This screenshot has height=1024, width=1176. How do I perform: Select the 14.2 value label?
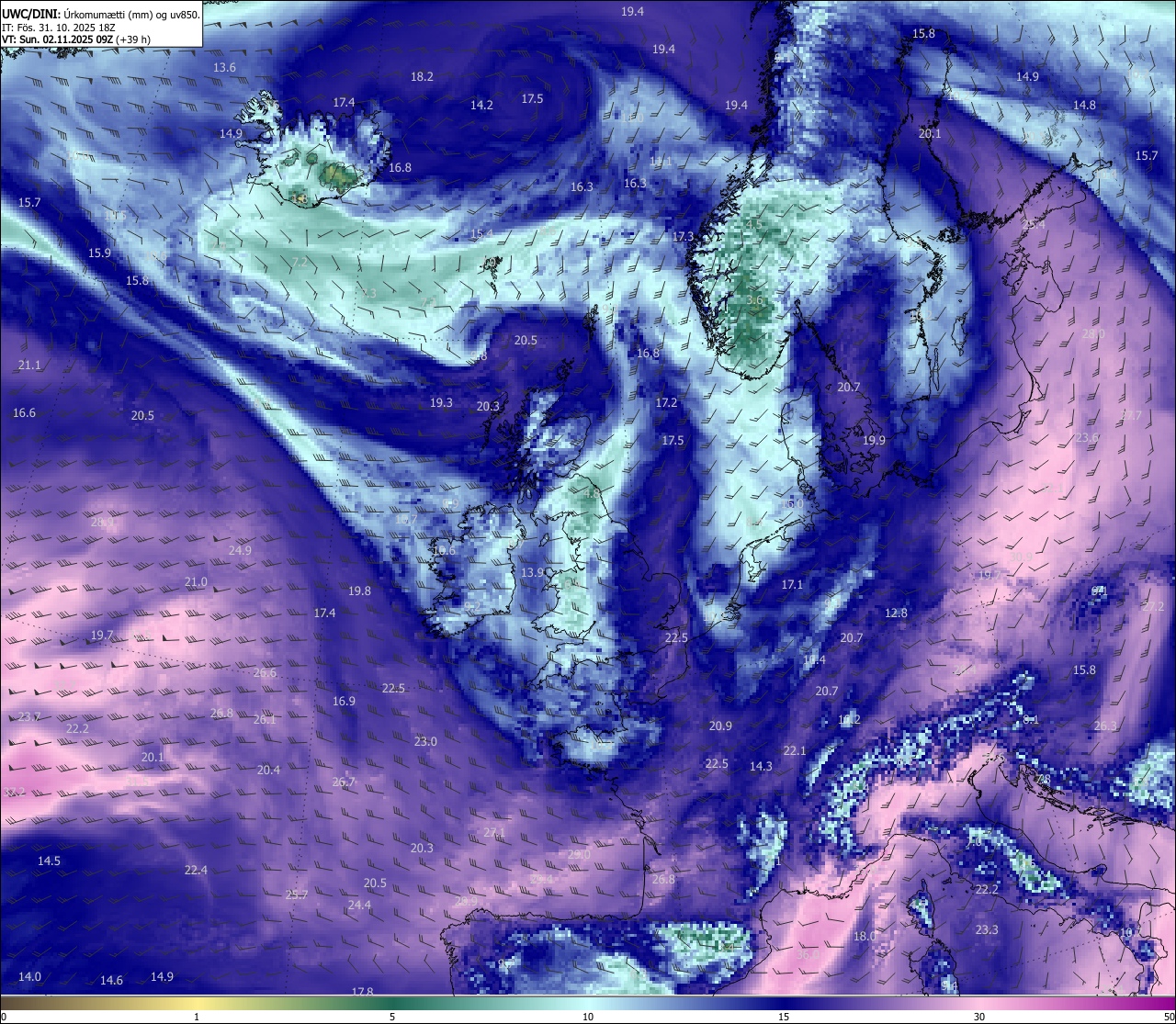[x=481, y=106]
